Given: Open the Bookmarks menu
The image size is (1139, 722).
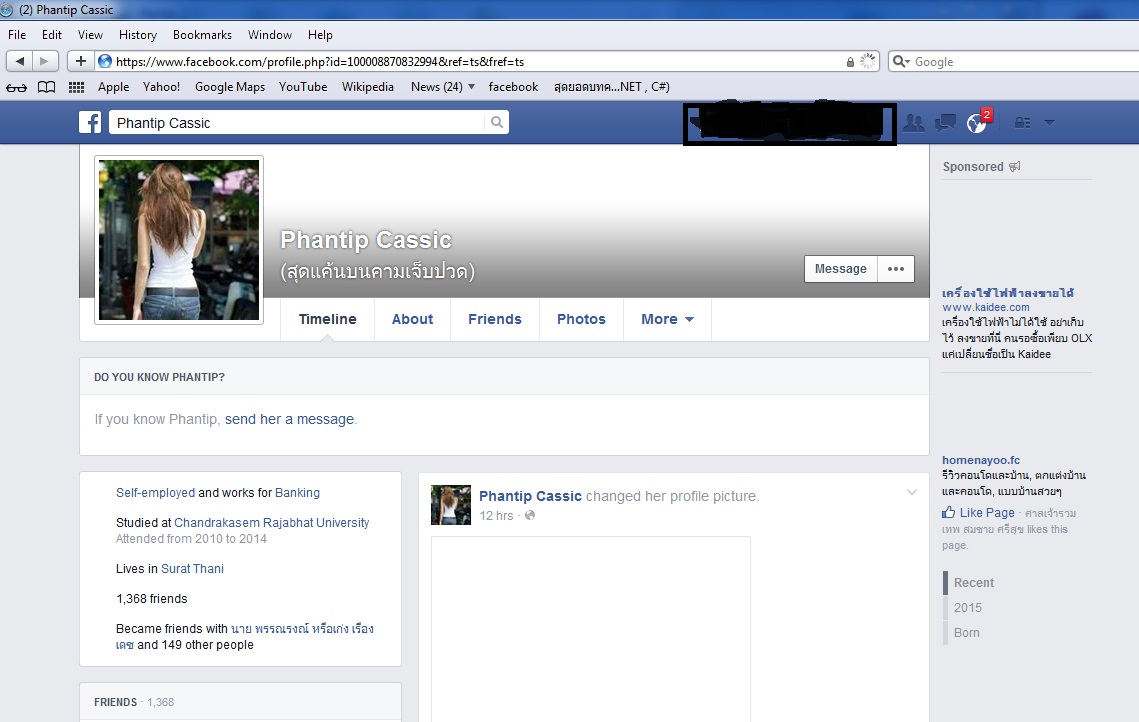Looking at the screenshot, I should tap(202, 35).
